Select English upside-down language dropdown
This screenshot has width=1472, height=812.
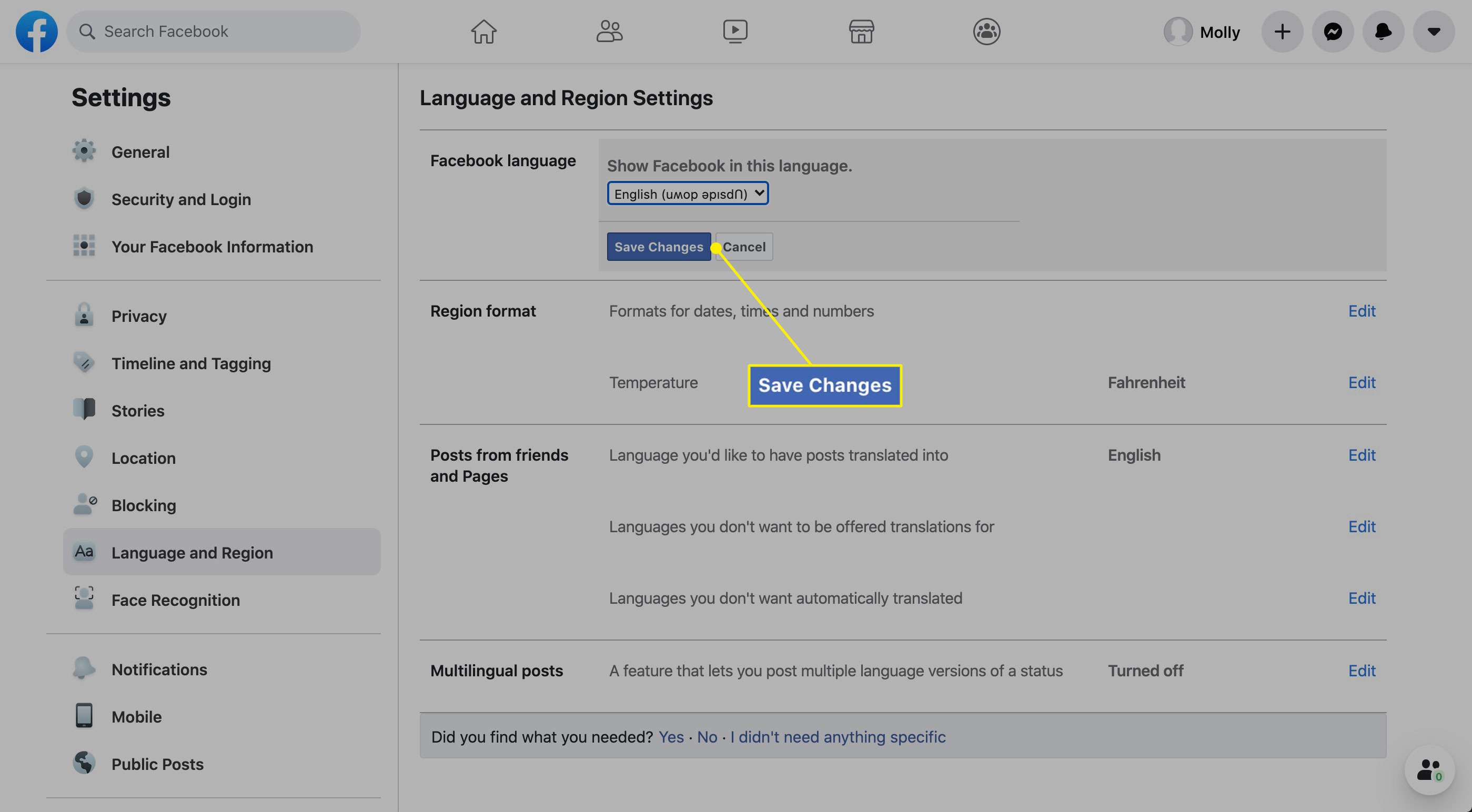coord(687,193)
